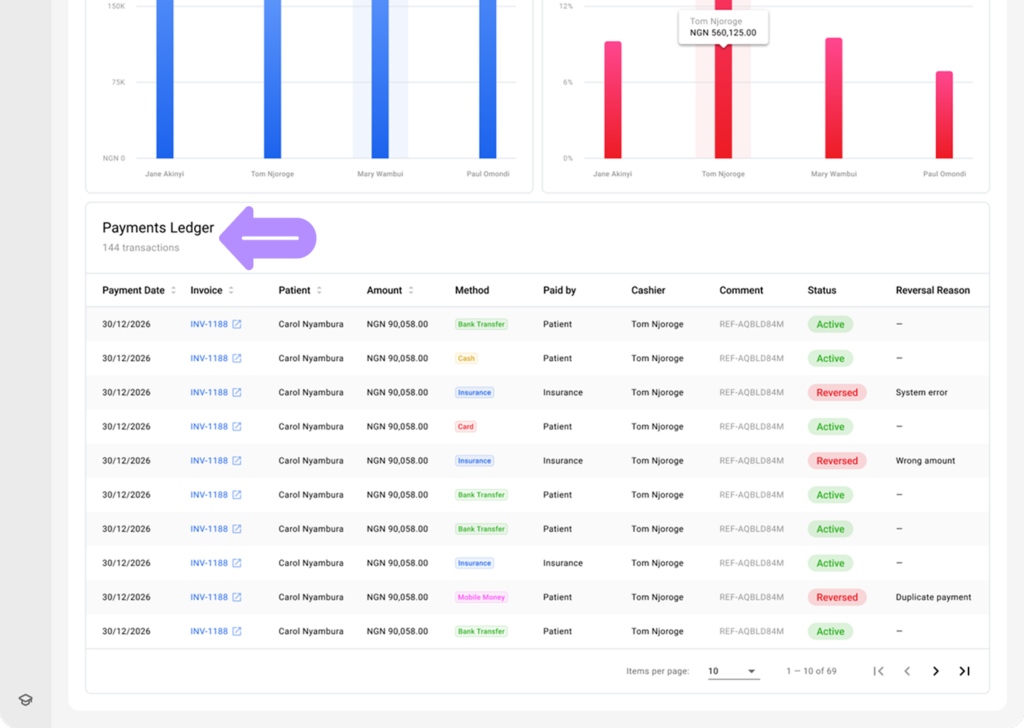Click the Wrong amount reversal reason
1024x728 pixels.
[925, 460]
